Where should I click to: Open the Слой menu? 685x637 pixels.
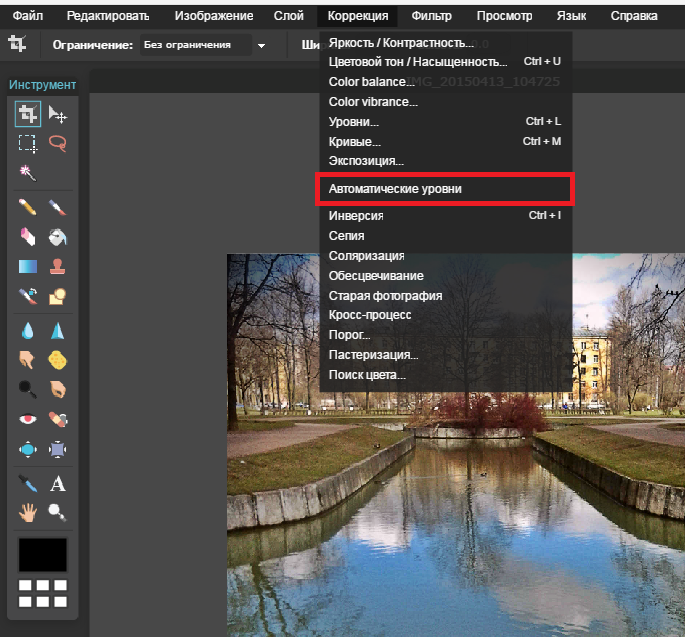pos(288,16)
